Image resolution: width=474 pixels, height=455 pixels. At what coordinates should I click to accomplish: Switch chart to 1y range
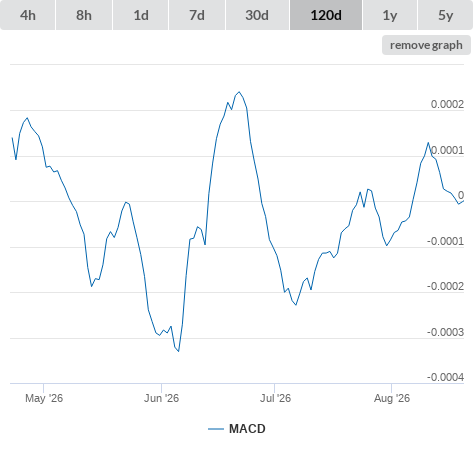[390, 15]
